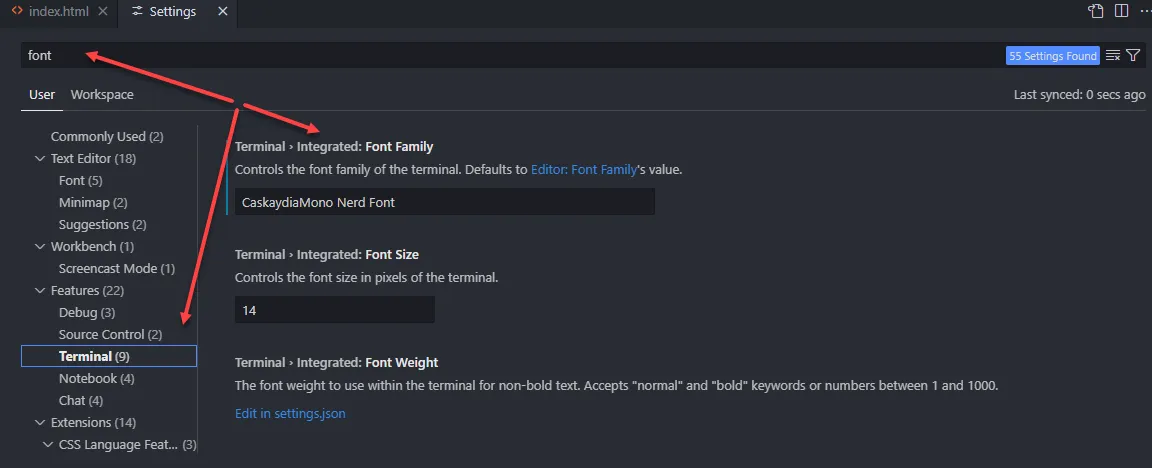Open Settings (JSON) file icon
Viewport: 1152px width, 468px height.
tap(1097, 12)
